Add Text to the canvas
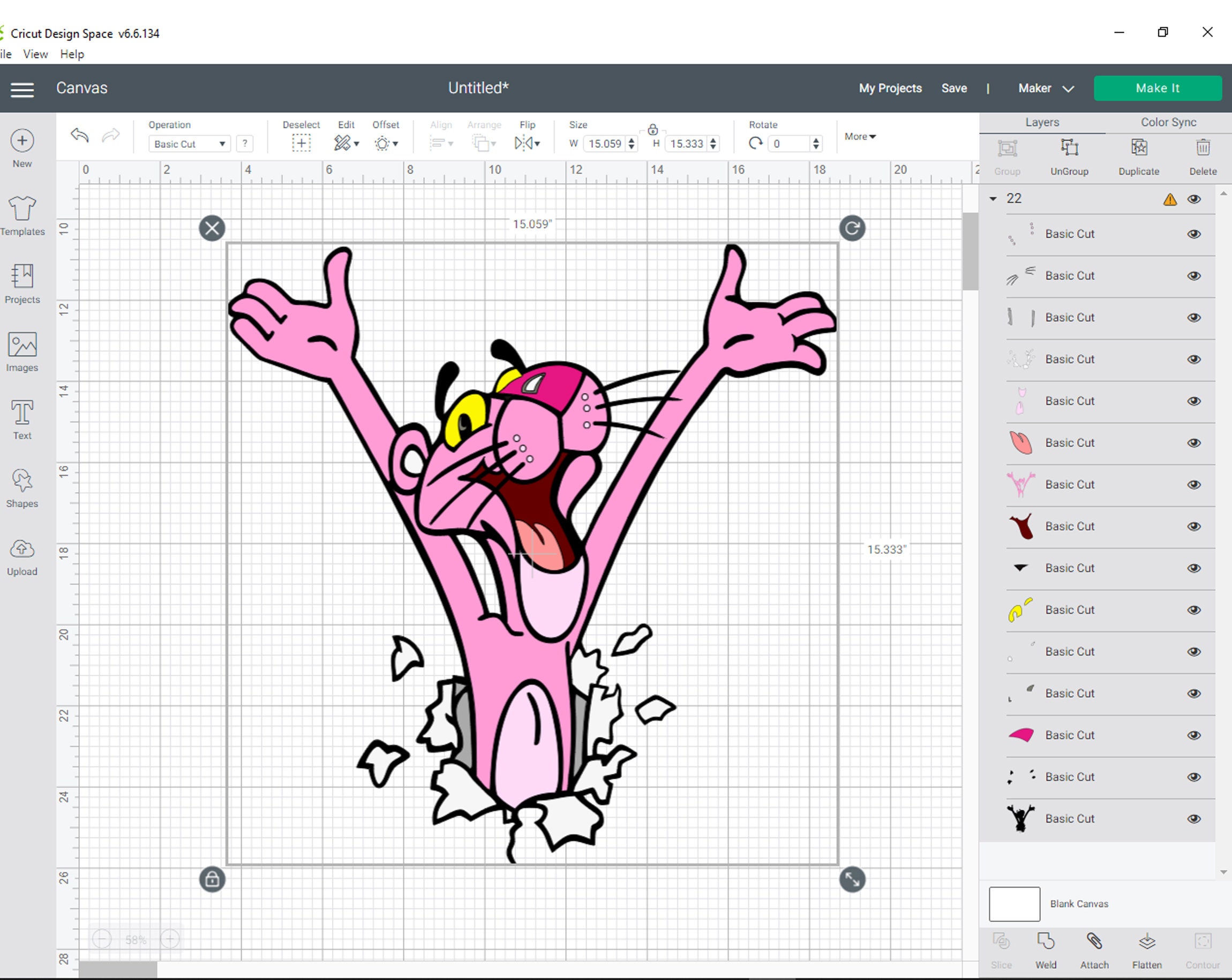1232x980 pixels. tap(22, 420)
